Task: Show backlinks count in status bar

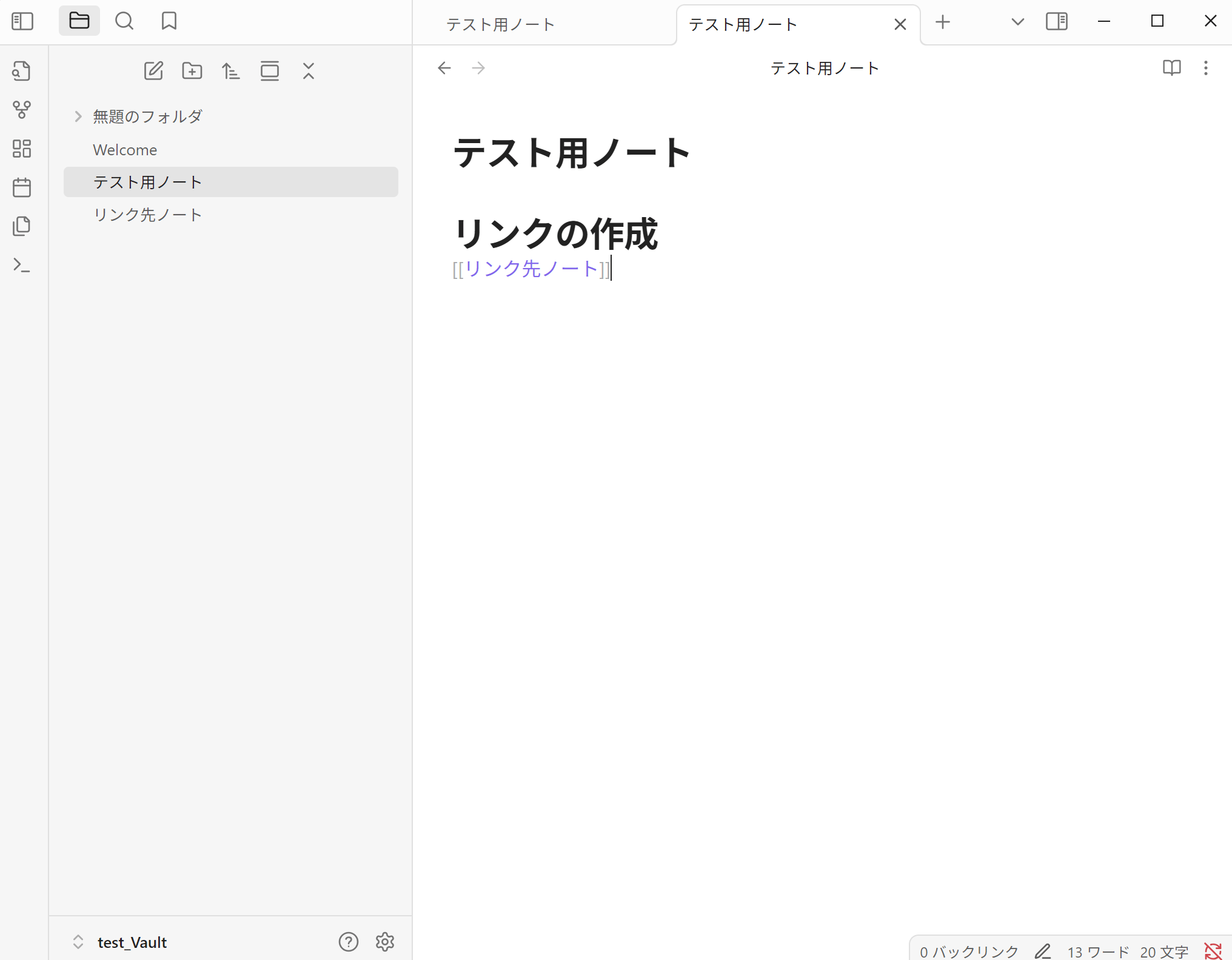Action: tap(969, 952)
